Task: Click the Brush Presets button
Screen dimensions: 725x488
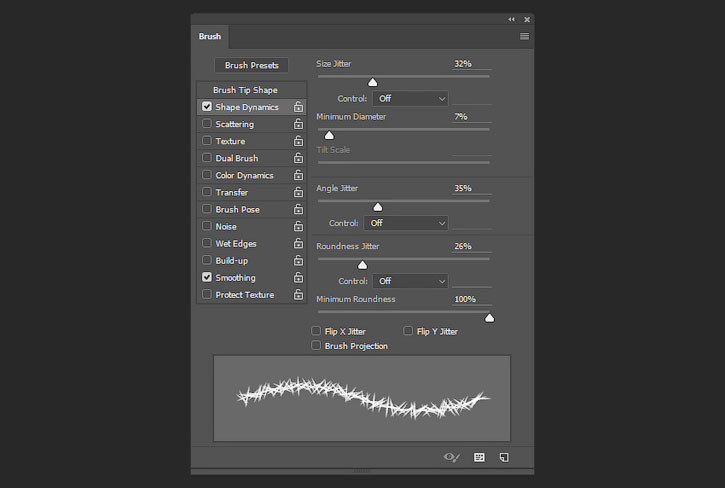Action: click(x=252, y=65)
